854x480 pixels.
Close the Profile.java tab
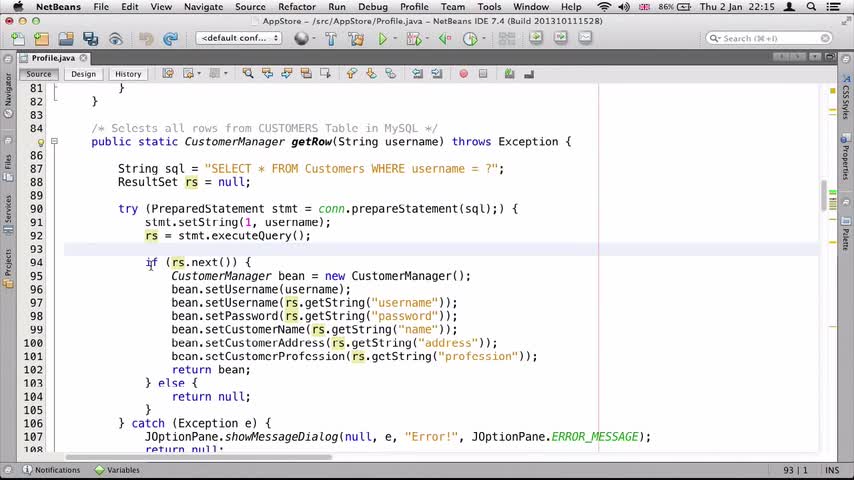(x=83, y=58)
